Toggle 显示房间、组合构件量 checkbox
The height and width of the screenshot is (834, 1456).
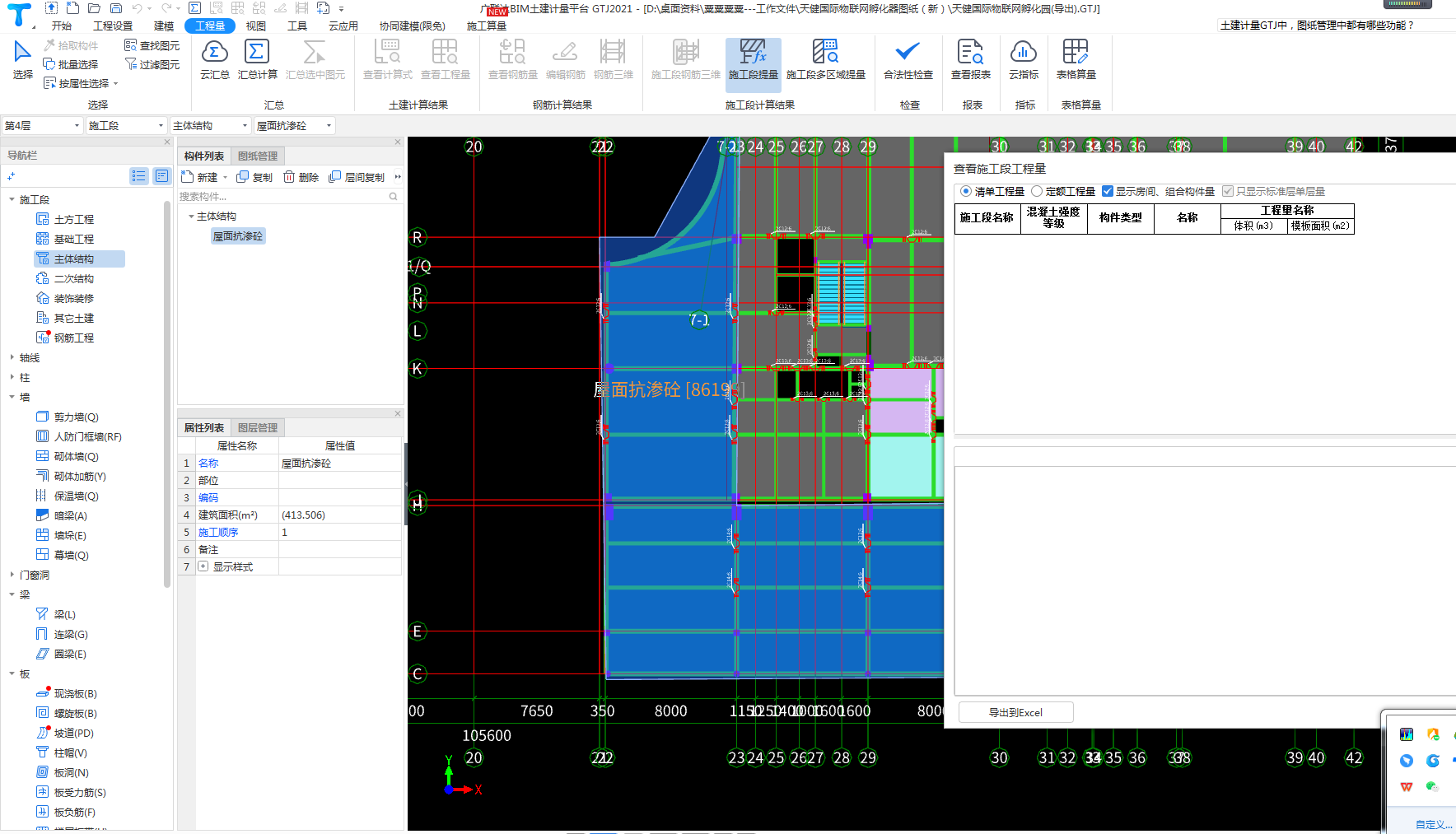[1108, 191]
